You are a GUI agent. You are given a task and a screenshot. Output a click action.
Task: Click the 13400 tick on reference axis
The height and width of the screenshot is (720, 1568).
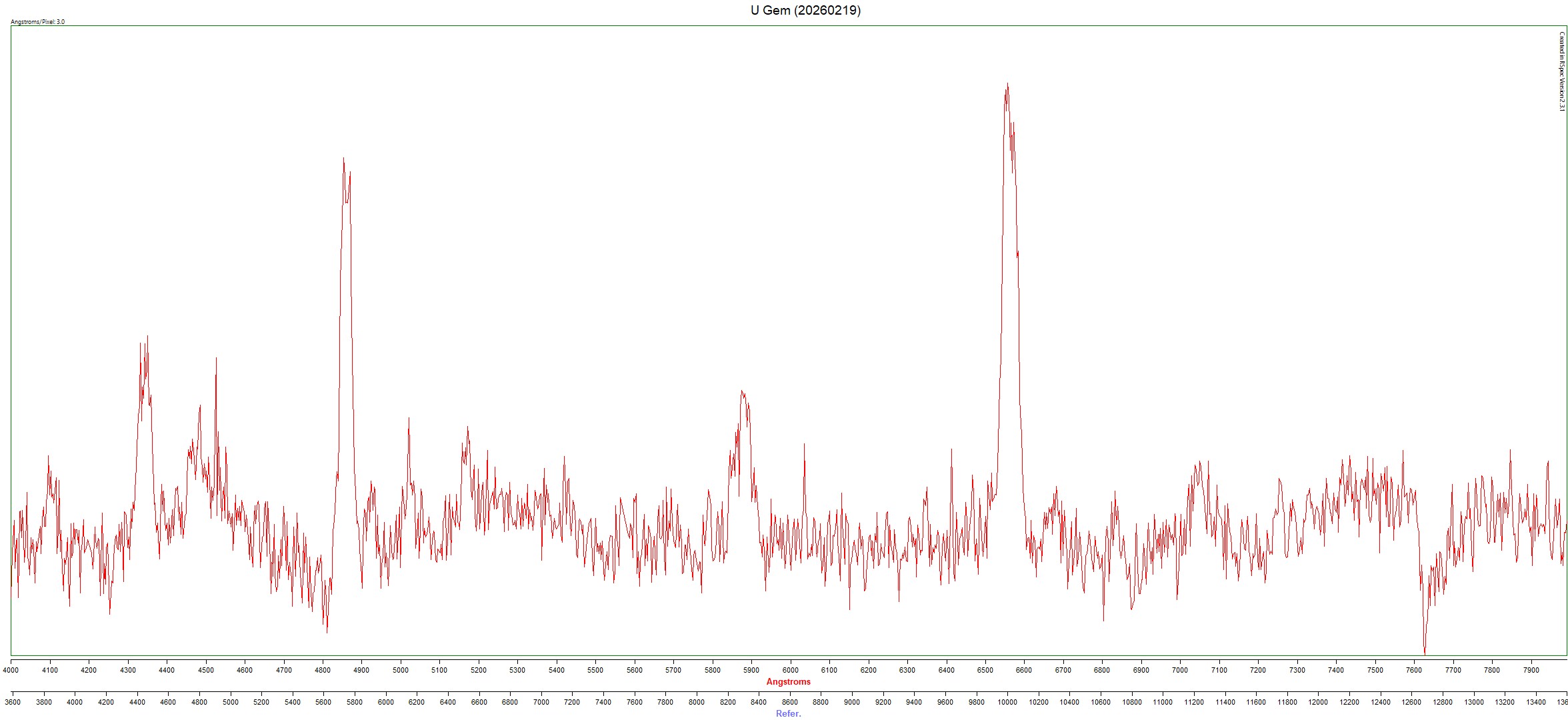1536,702
